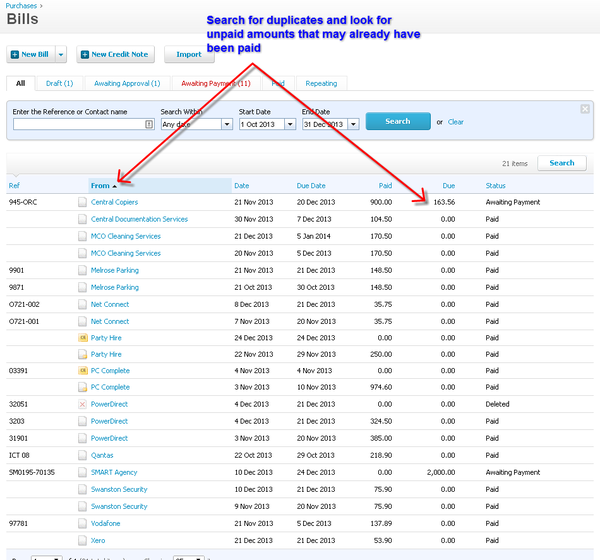This screenshot has width=600, height=560.
Task: Click the Reference or Contact name input field
Action: click(78, 124)
